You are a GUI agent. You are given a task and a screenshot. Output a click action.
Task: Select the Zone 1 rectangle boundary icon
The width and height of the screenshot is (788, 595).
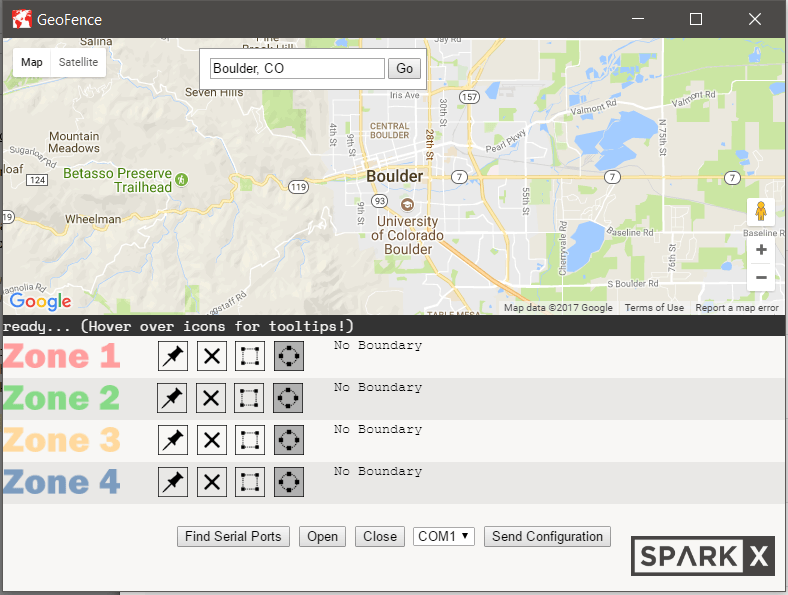(x=250, y=356)
